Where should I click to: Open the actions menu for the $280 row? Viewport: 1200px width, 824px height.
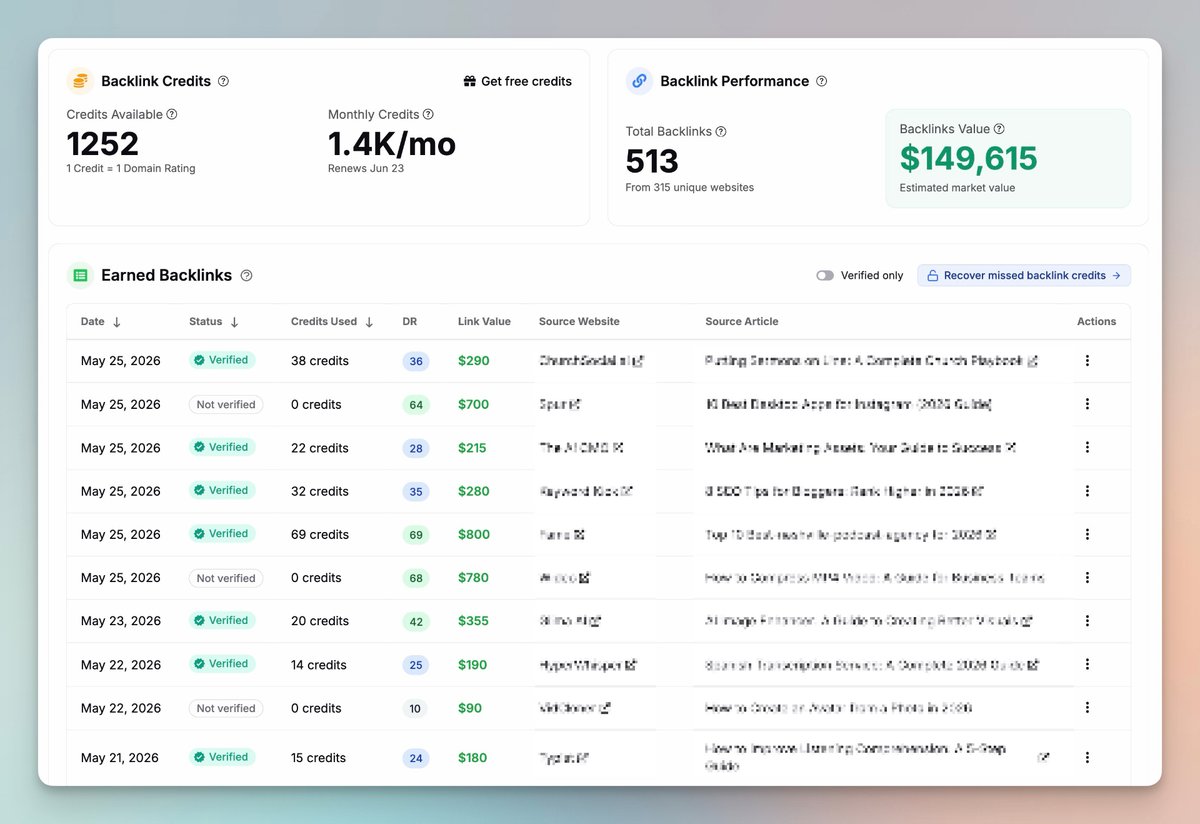tap(1087, 490)
